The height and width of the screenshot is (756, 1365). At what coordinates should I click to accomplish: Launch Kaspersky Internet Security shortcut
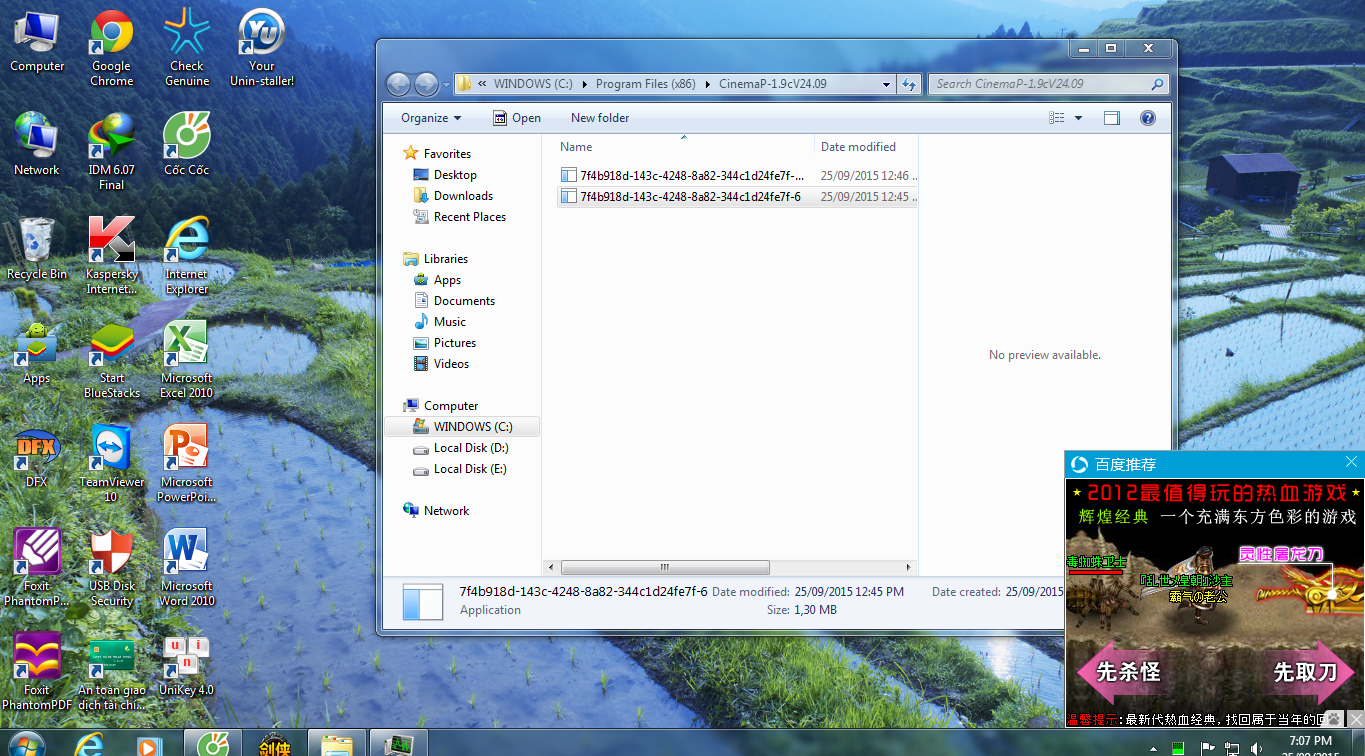coord(112,255)
